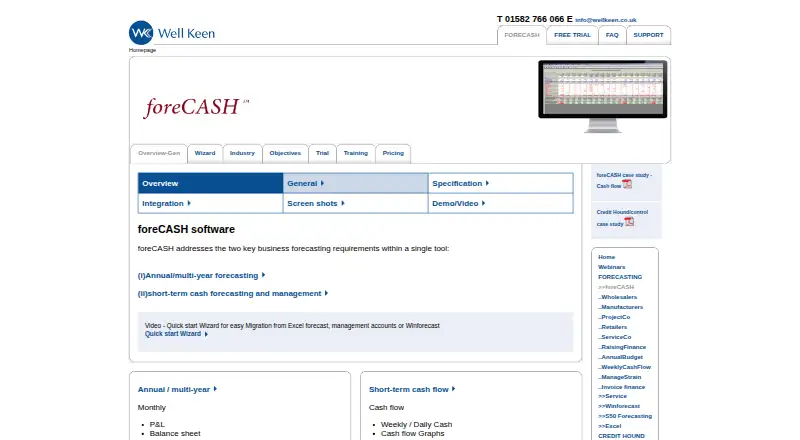Go to Home in sidebar
Image resolution: width=800 pixels, height=440 pixels.
(606, 257)
